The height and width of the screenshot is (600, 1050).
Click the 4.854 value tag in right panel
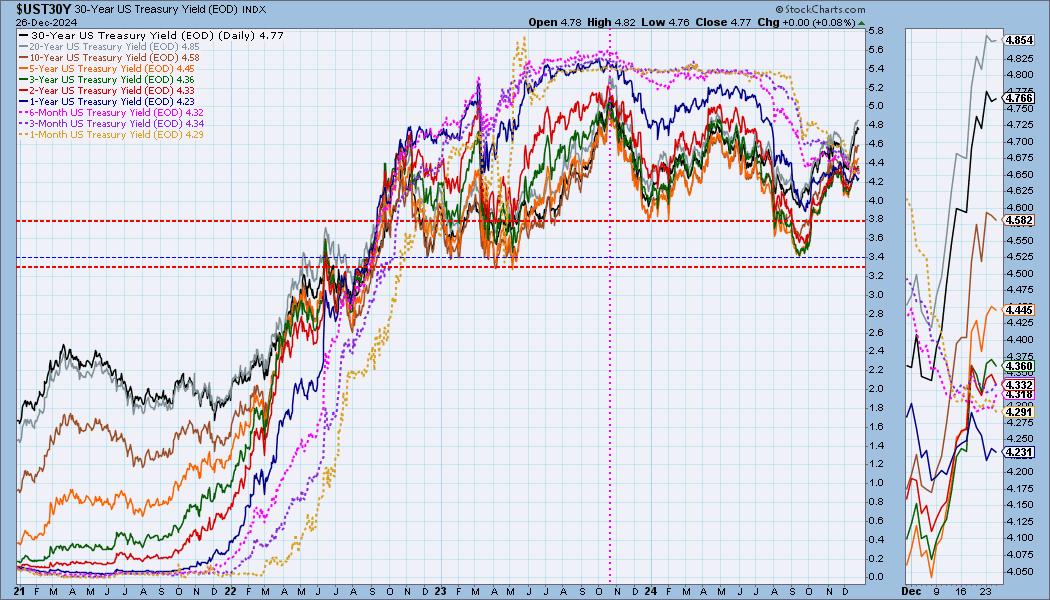(1019, 40)
